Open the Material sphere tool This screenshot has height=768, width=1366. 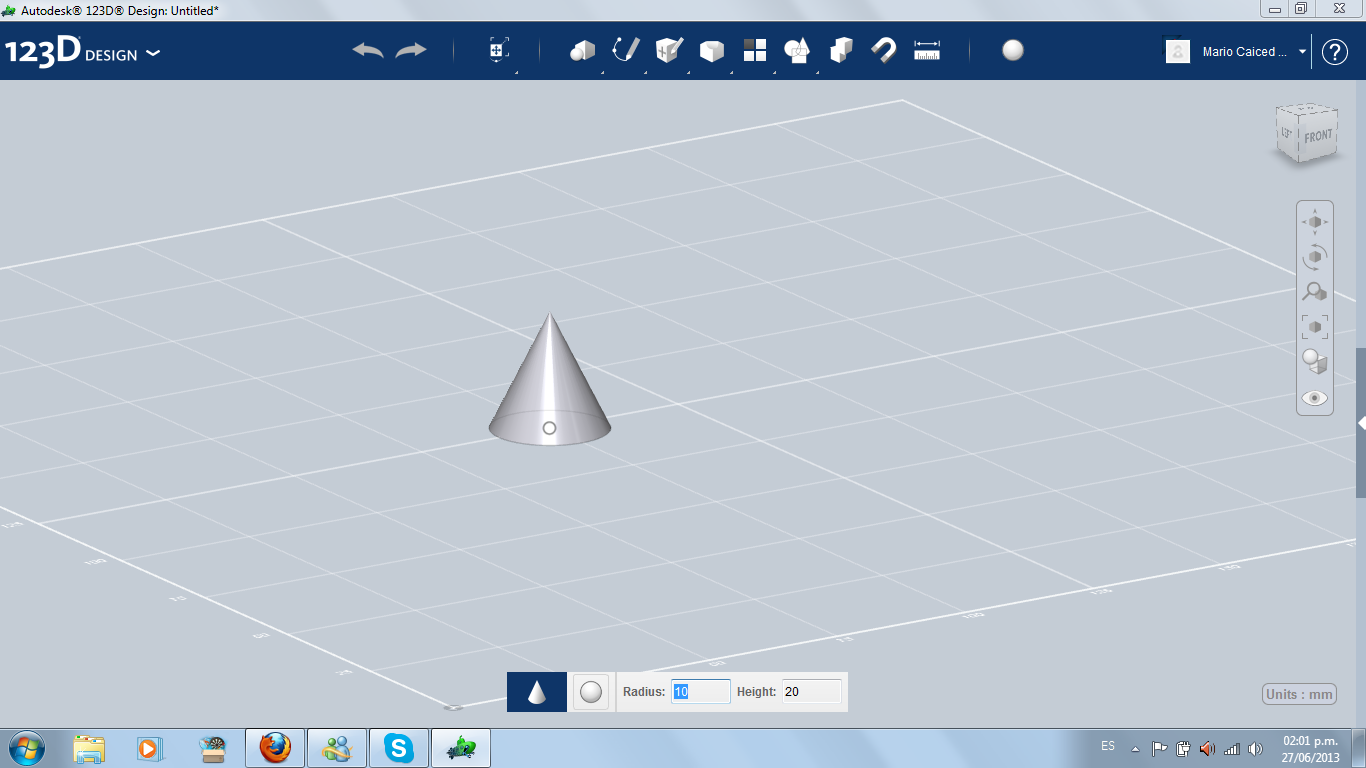click(x=1013, y=51)
